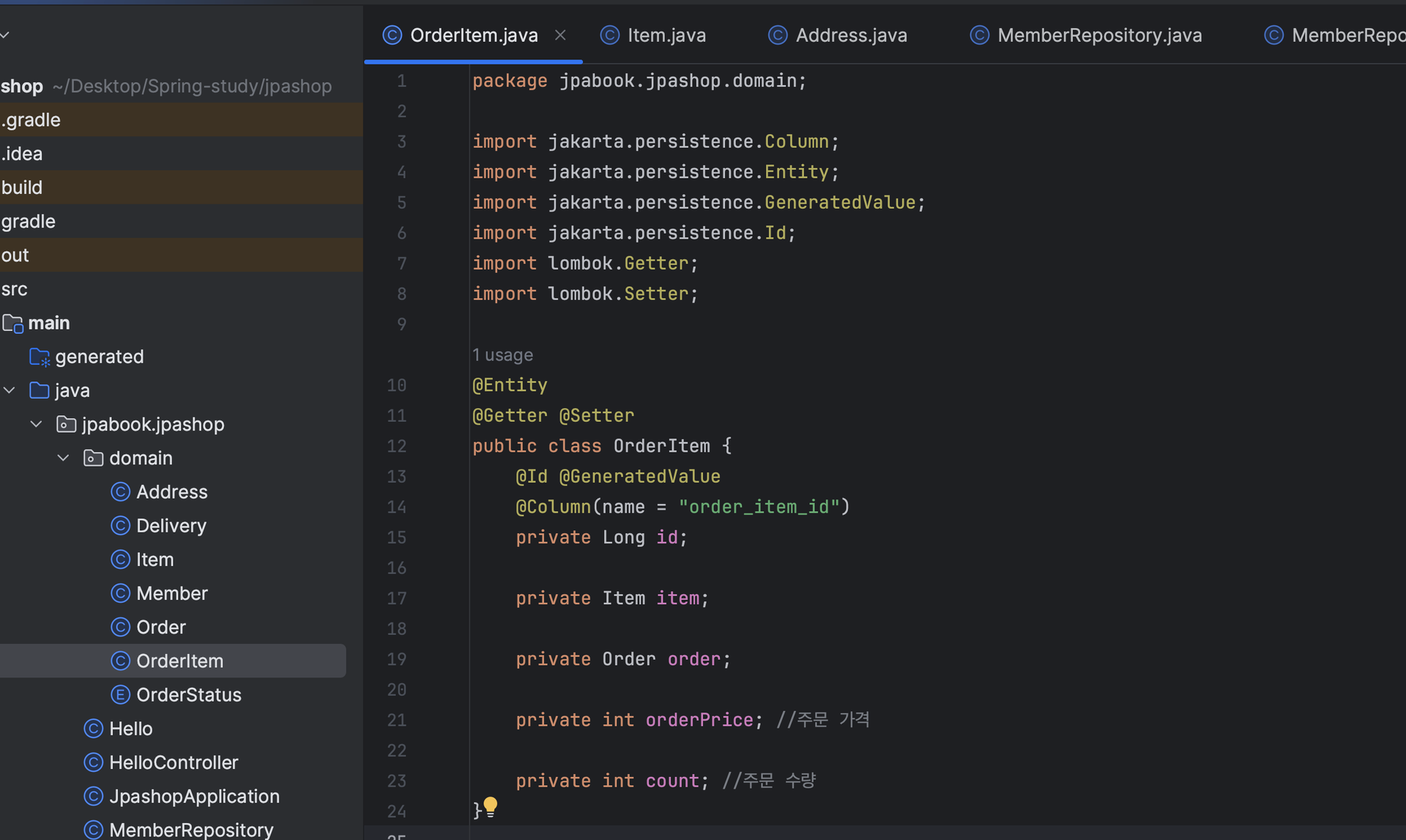
Task: Click the JpashopApplication class icon
Action: [x=93, y=796]
